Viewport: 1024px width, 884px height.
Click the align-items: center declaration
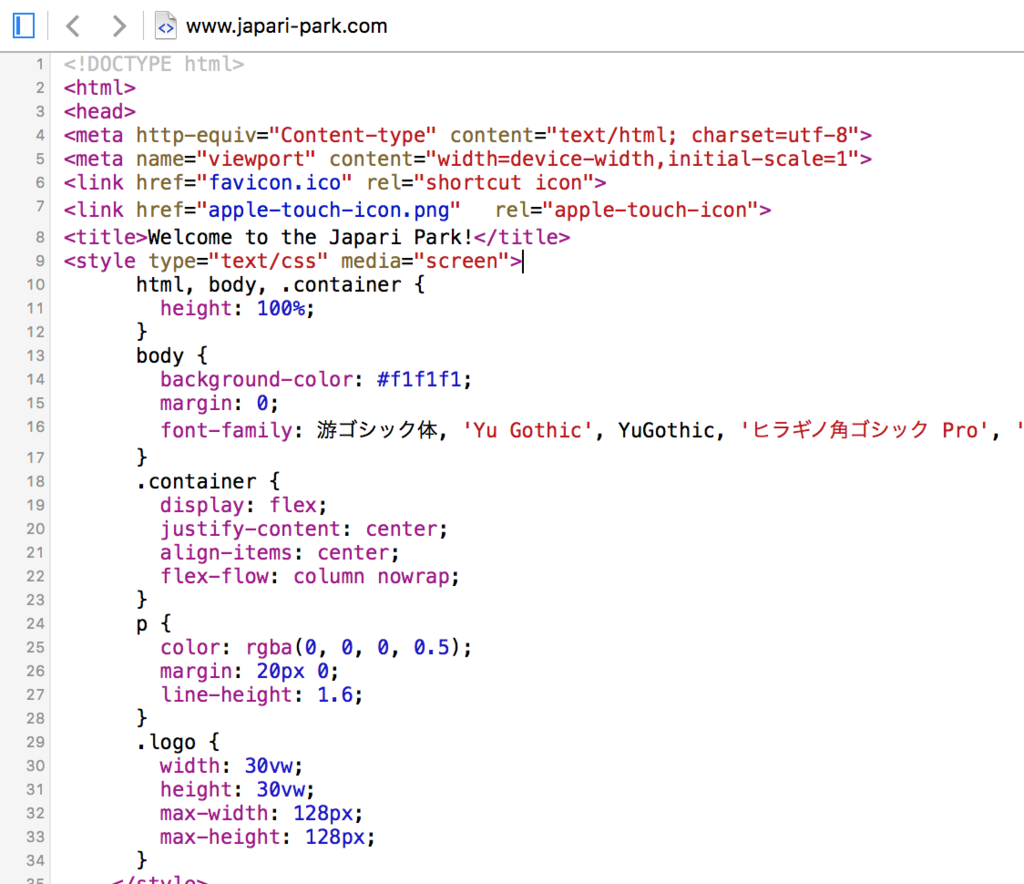coord(280,553)
